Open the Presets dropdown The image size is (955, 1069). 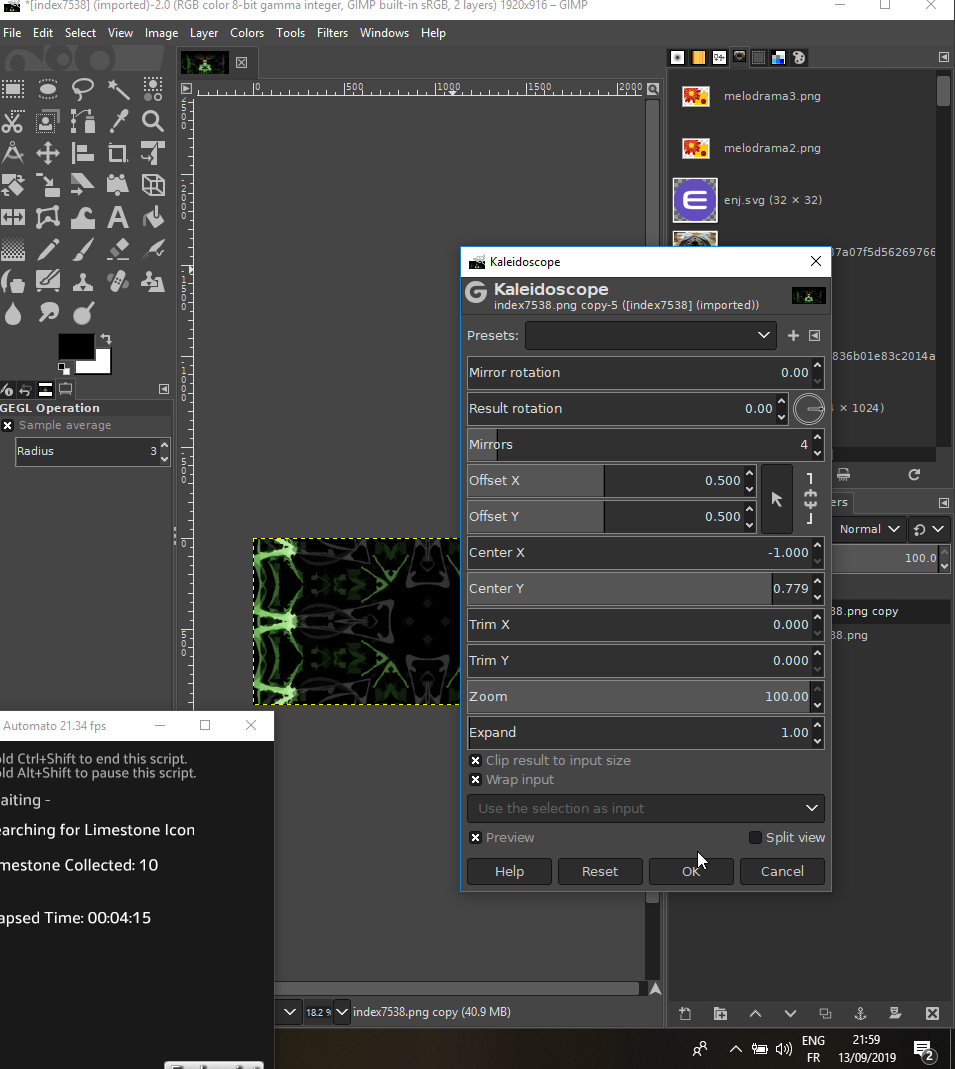tap(650, 335)
